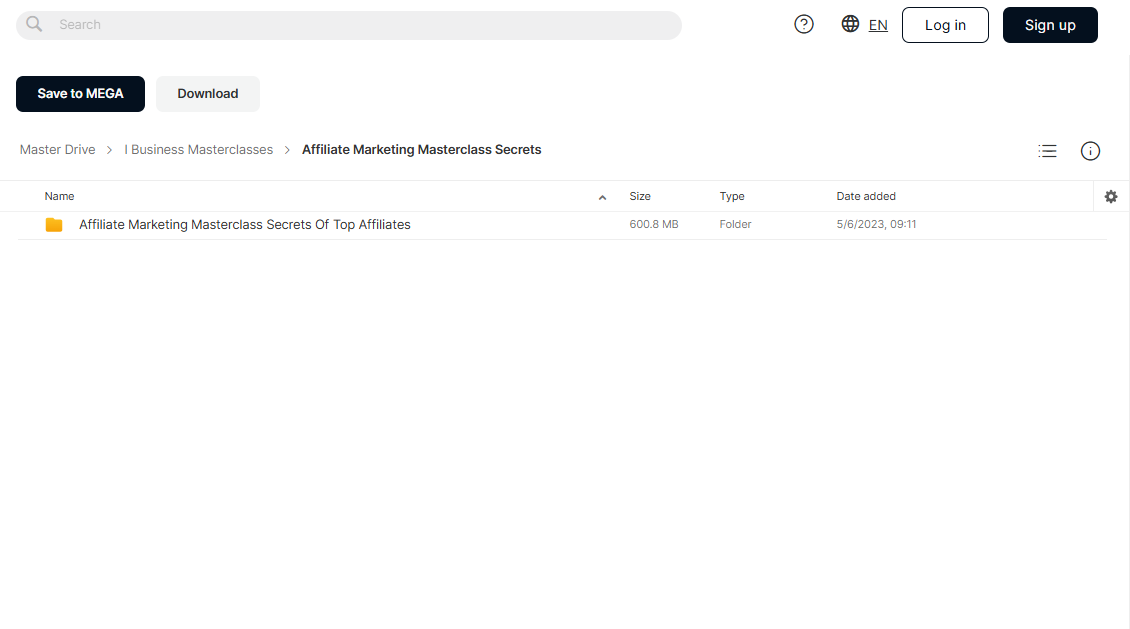Click the Folder type cell
This screenshot has height=629, width=1130.
tap(735, 224)
